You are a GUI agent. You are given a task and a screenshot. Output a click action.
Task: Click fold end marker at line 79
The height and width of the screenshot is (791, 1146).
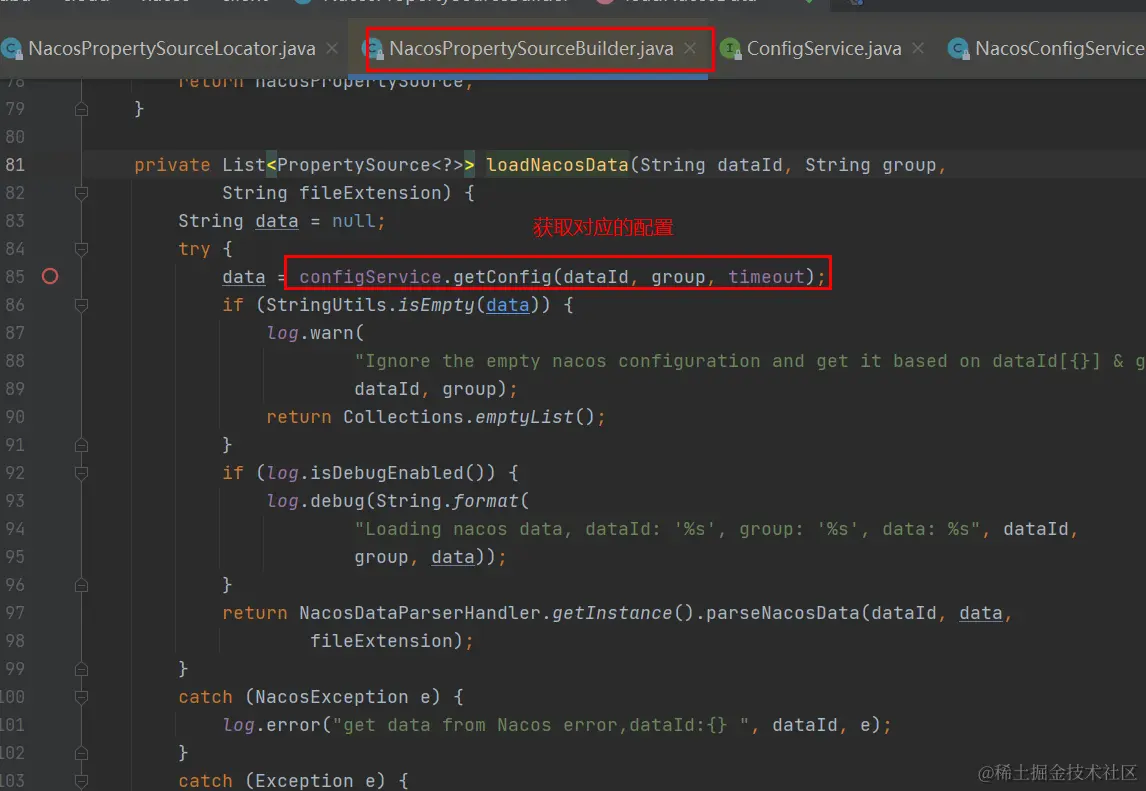click(81, 109)
